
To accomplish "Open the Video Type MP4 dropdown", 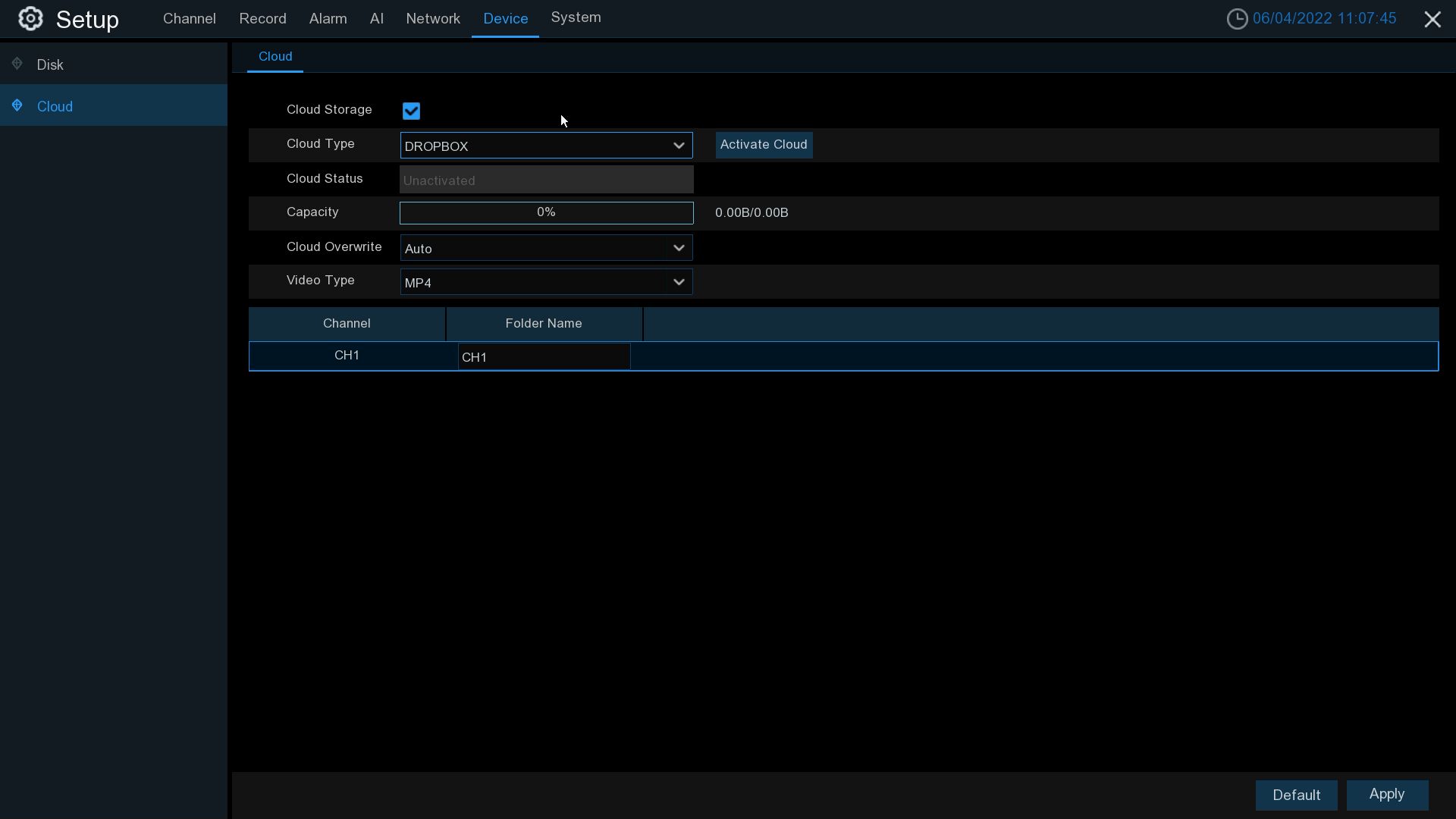I will 546,282.
